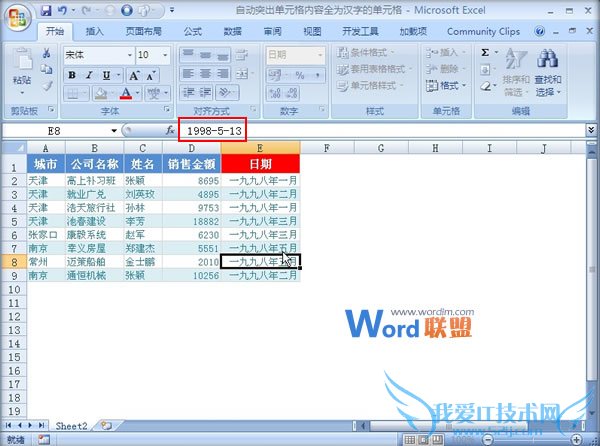Apply red font color
Image resolution: width=600 pixels, height=446 pixels.
(126, 93)
